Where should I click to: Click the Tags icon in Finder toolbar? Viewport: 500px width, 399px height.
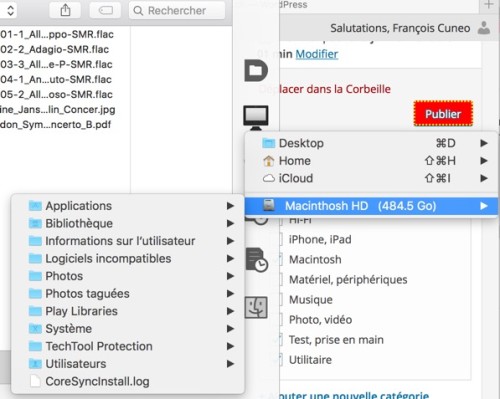[105, 10]
